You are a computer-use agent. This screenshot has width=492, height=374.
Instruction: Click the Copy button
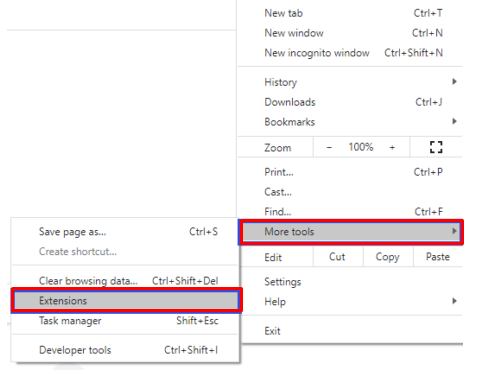point(388,257)
